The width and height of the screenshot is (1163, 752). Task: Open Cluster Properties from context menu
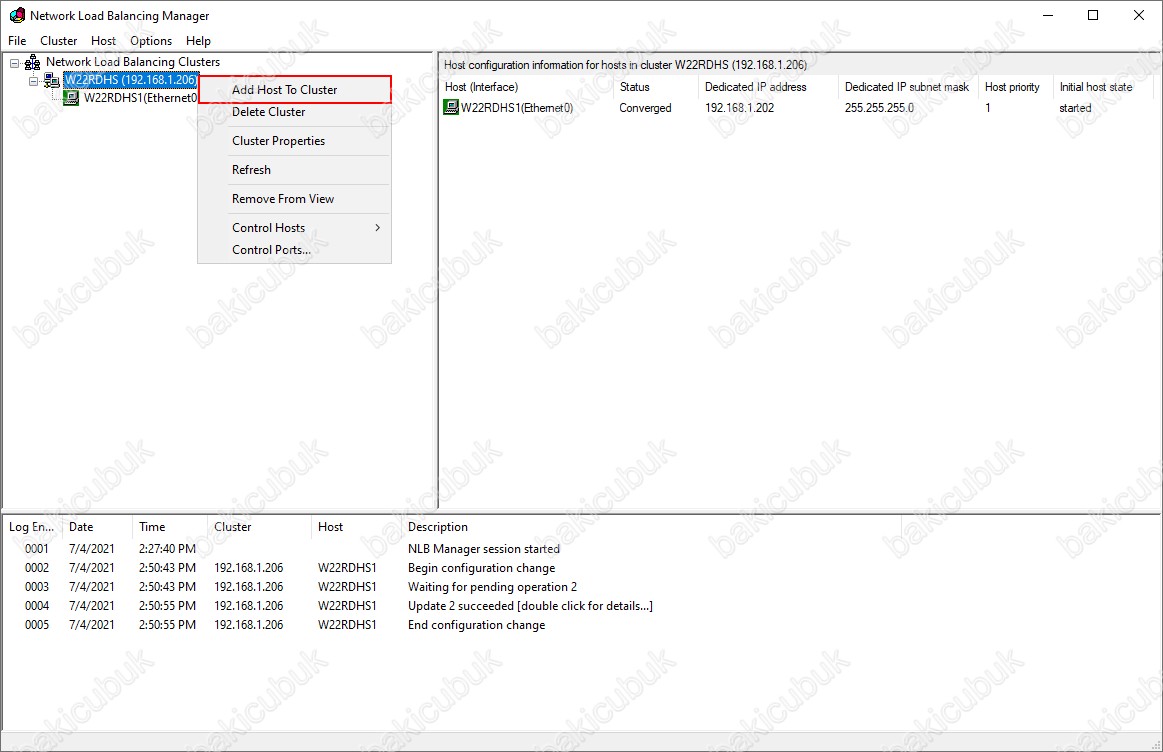(x=279, y=141)
